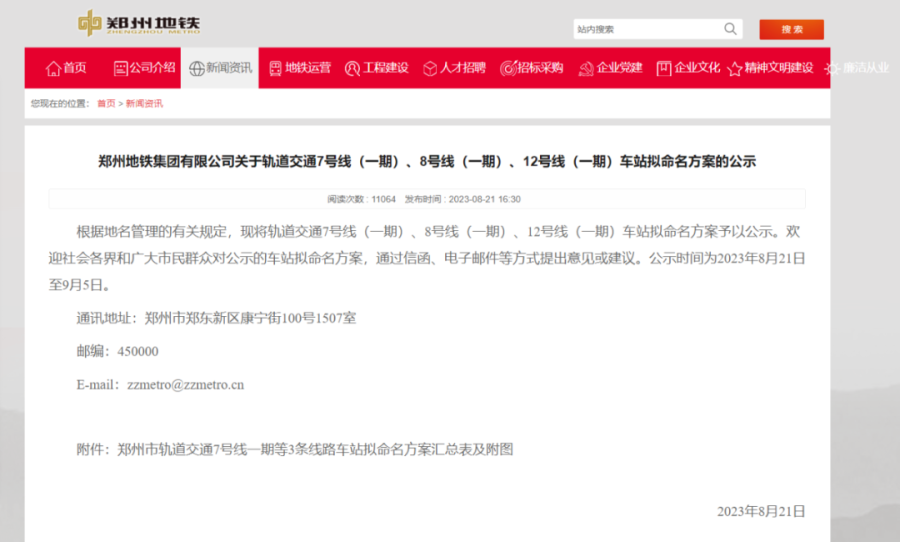Click the Zhengzhou Metro logo
Image resolution: width=900 pixels, height=542 pixels.
[x=138, y=24]
